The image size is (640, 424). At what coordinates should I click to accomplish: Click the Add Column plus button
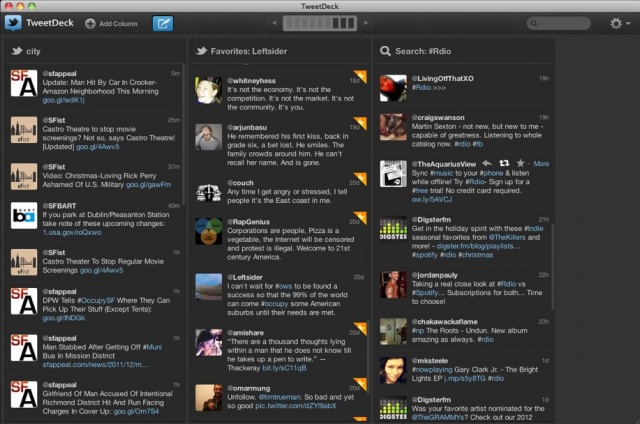90,24
